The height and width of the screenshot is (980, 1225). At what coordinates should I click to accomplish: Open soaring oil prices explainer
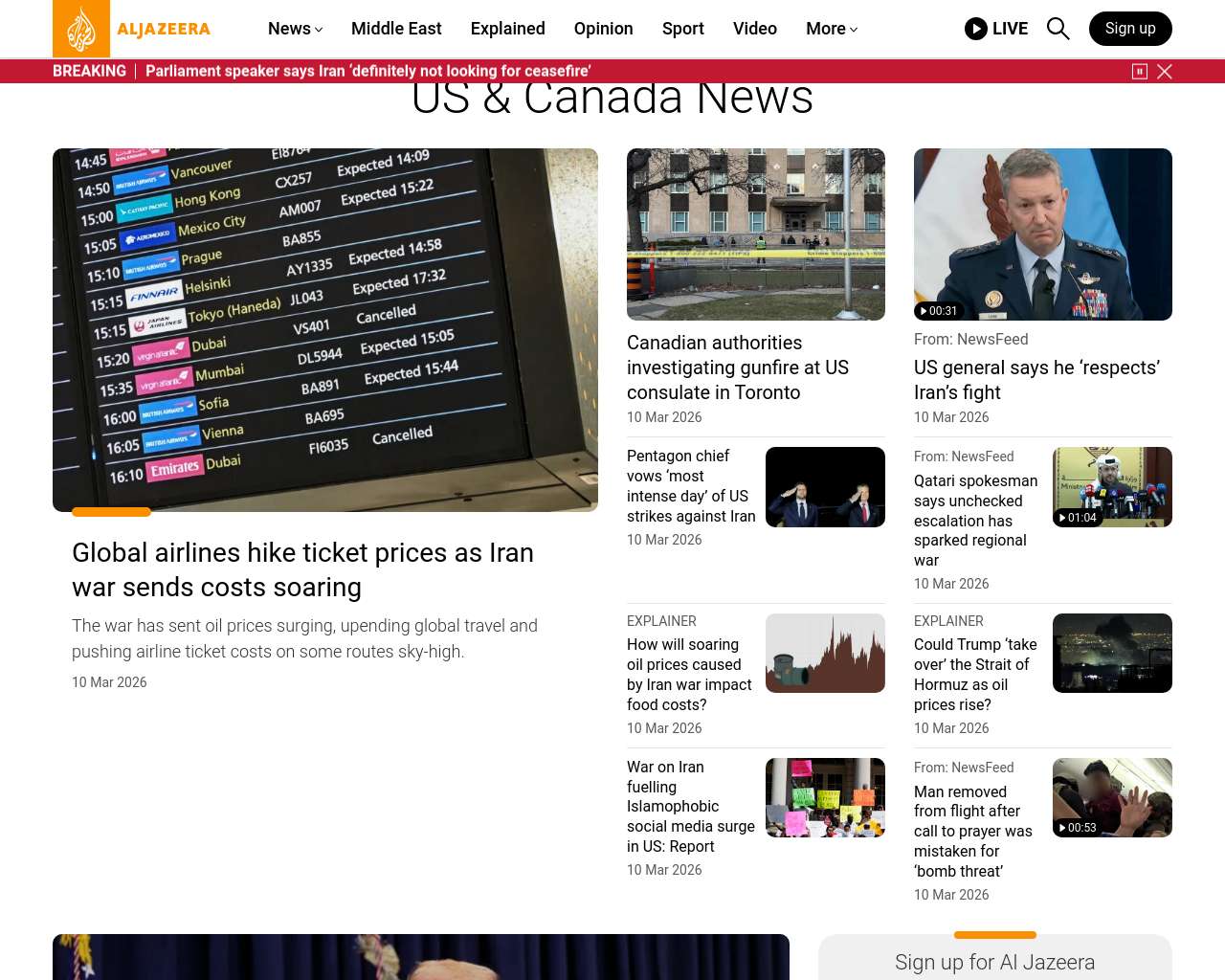tap(689, 675)
